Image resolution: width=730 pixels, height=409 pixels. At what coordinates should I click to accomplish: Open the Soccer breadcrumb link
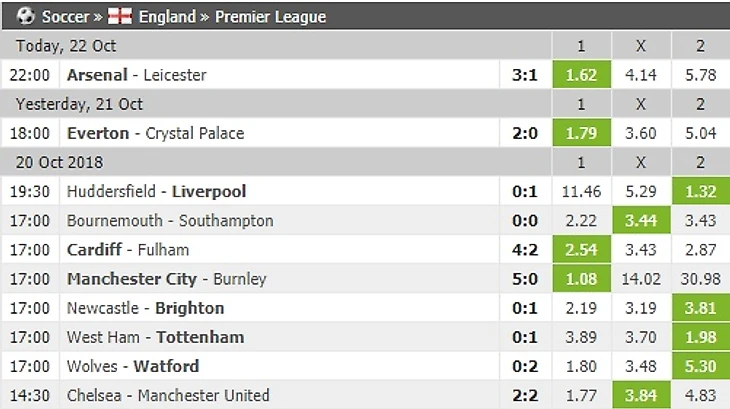pos(66,16)
